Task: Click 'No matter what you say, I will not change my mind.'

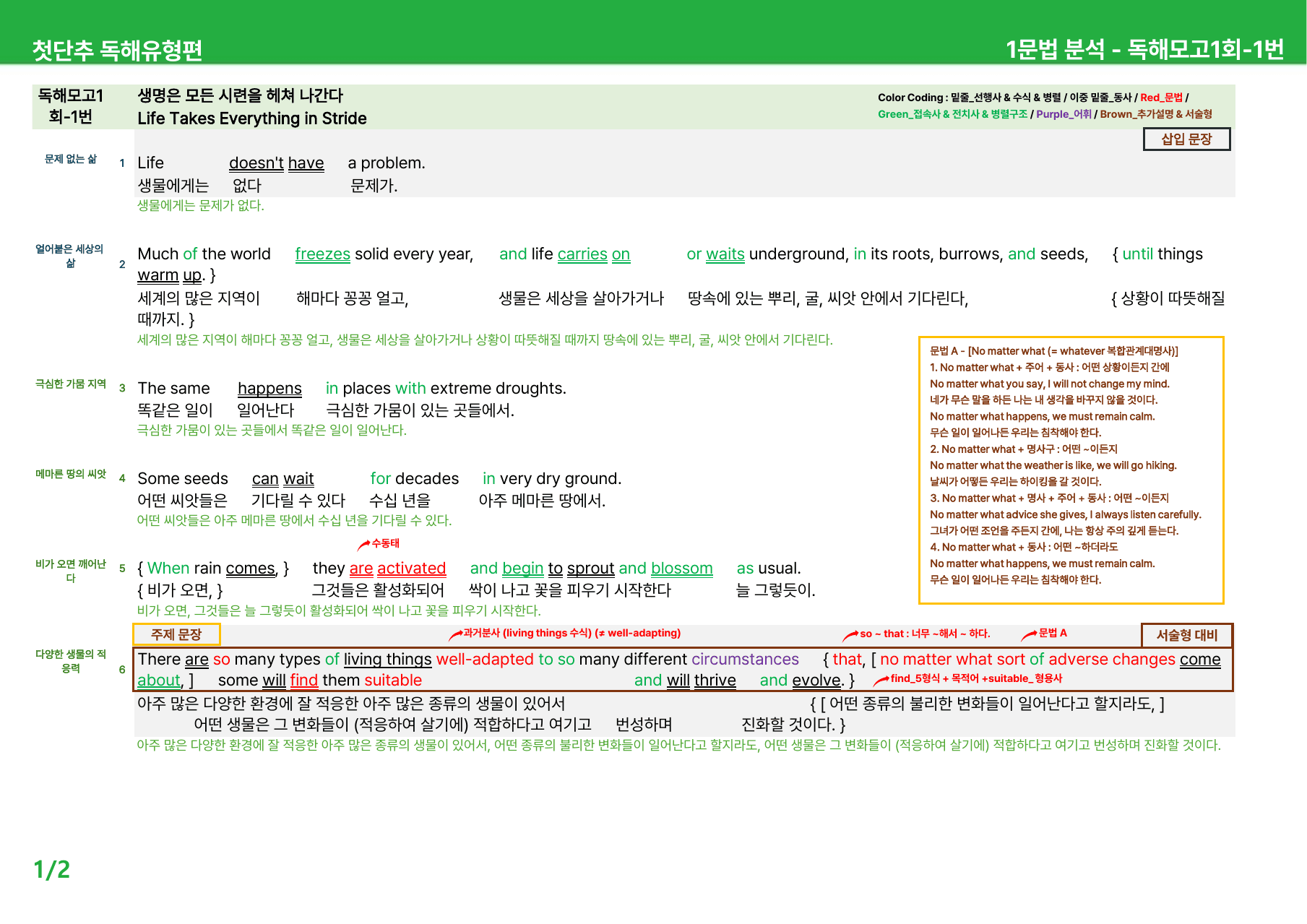Action: [1049, 384]
